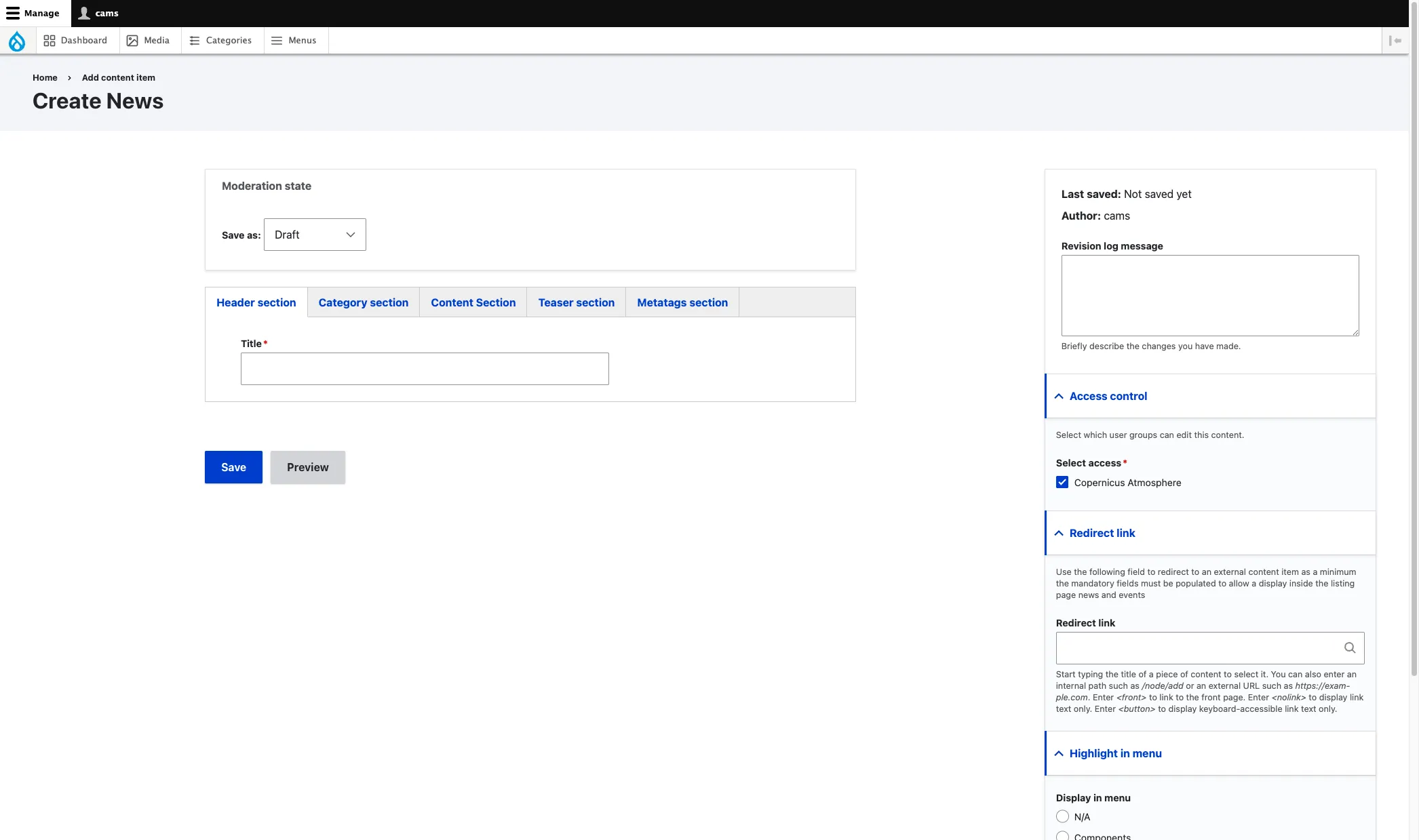This screenshot has width=1419, height=840.
Task: Click the Redirect link search magnifier icon
Action: 1350,648
